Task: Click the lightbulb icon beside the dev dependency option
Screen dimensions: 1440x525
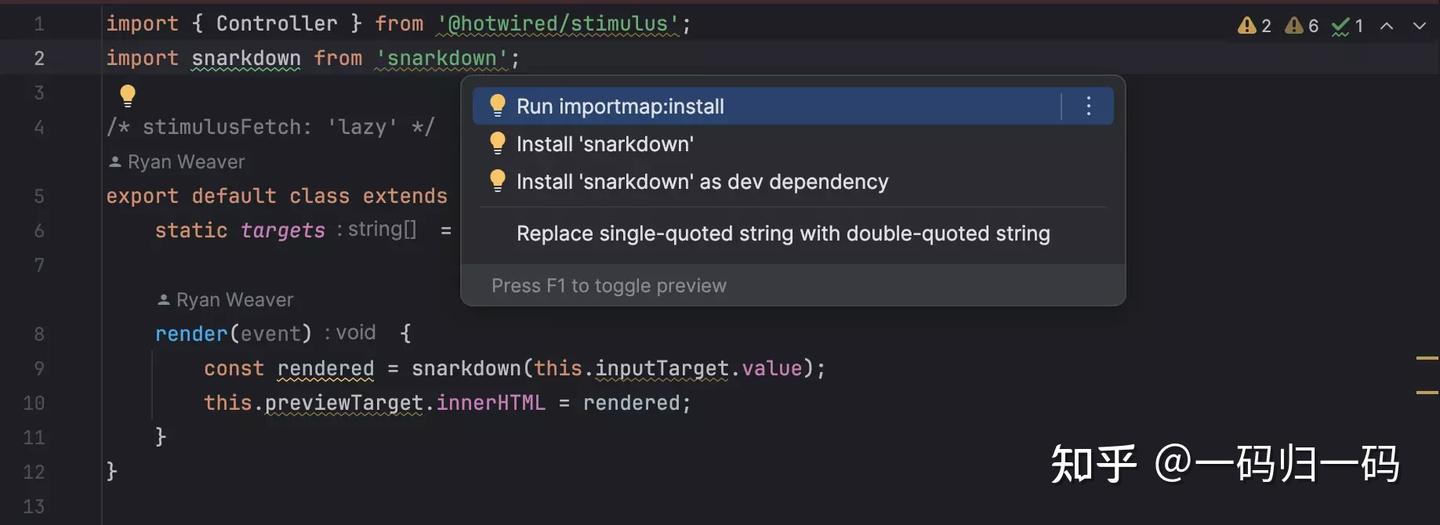Action: [x=497, y=182]
